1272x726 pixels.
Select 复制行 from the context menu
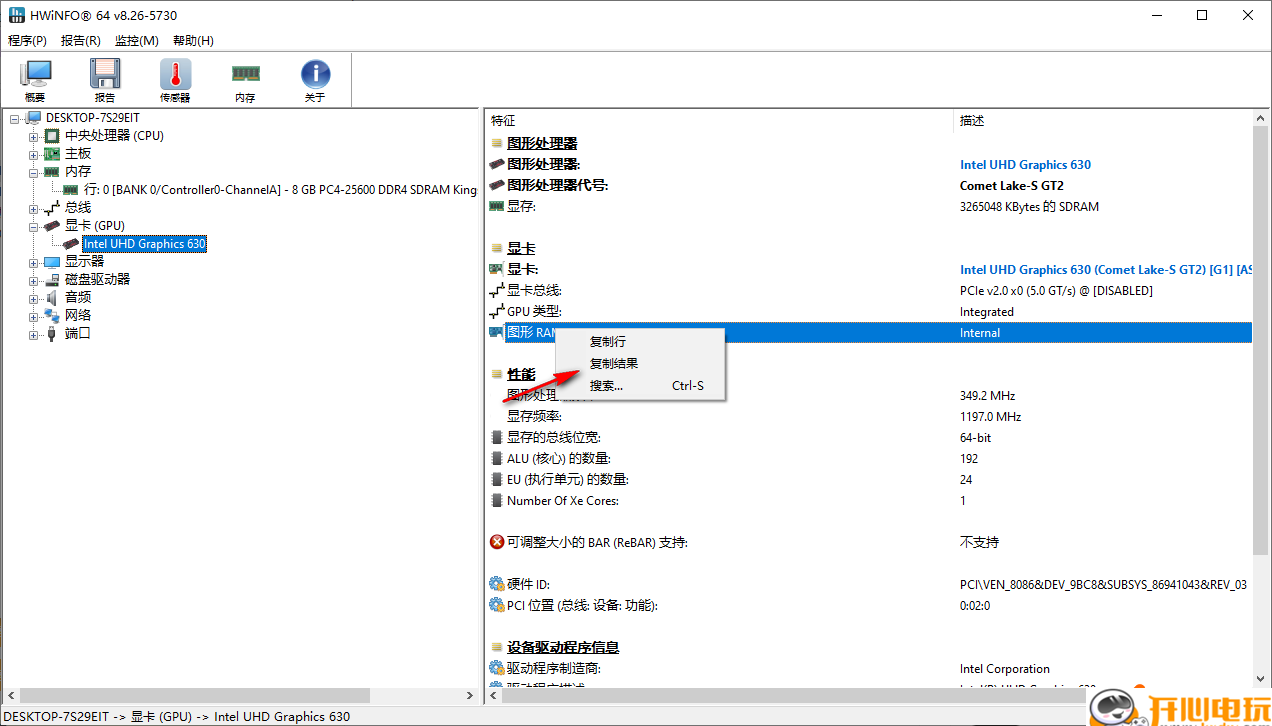point(607,341)
